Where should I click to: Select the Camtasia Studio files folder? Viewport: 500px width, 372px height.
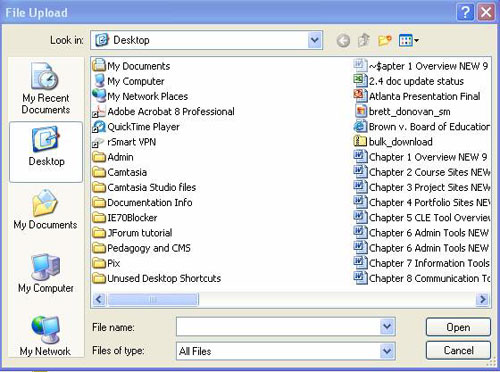[144, 187]
